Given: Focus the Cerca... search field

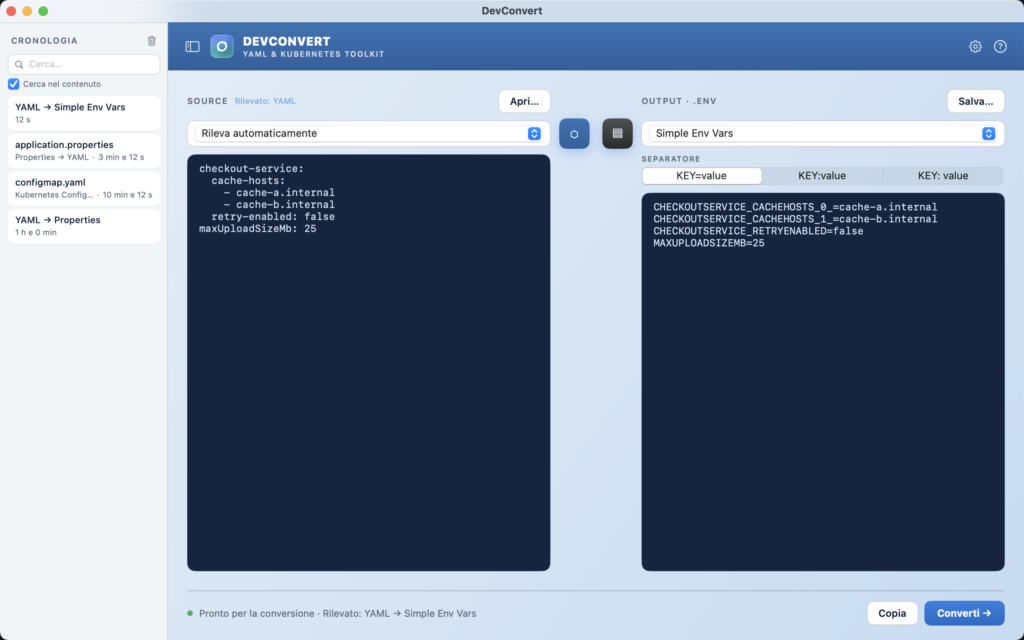Looking at the screenshot, I should [x=84, y=64].
